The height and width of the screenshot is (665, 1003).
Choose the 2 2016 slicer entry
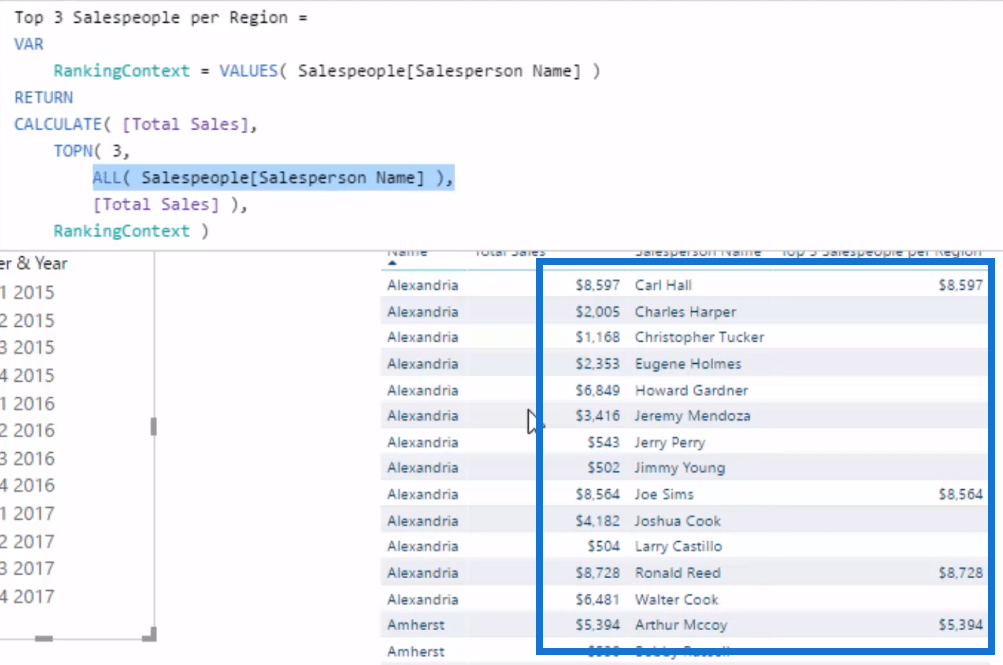point(28,431)
